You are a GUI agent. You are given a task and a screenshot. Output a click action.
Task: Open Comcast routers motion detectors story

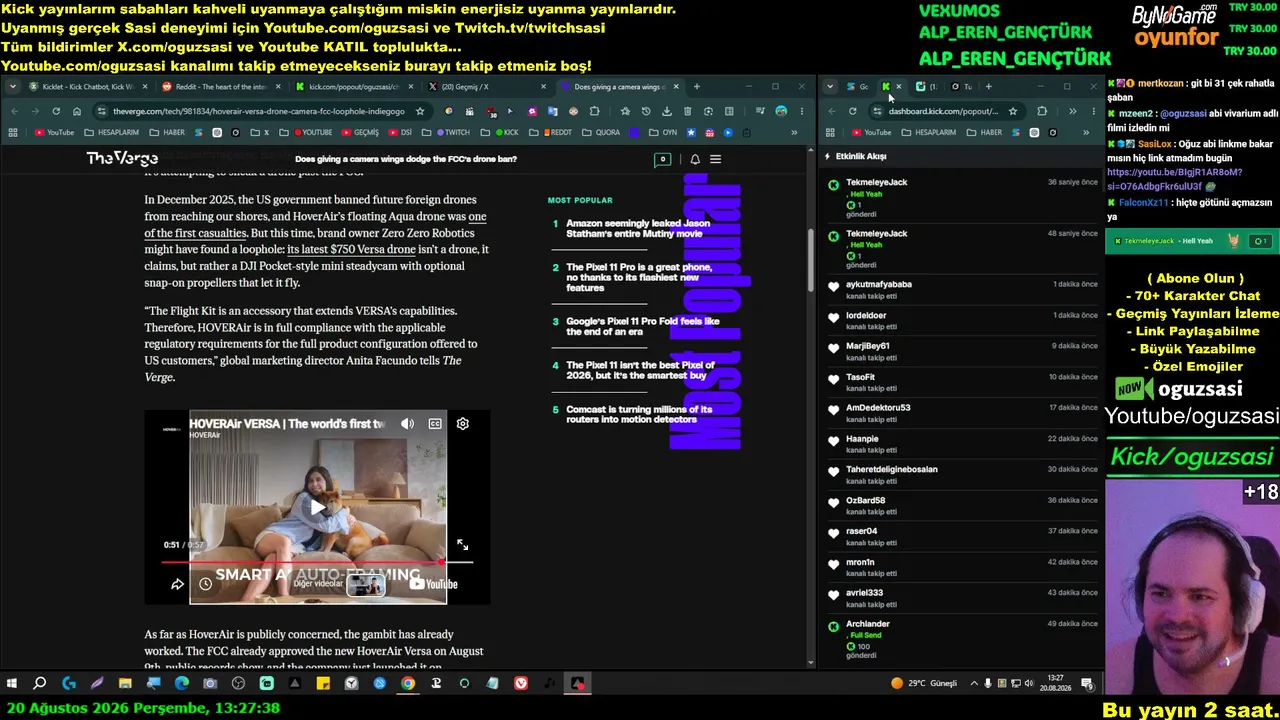(639, 415)
